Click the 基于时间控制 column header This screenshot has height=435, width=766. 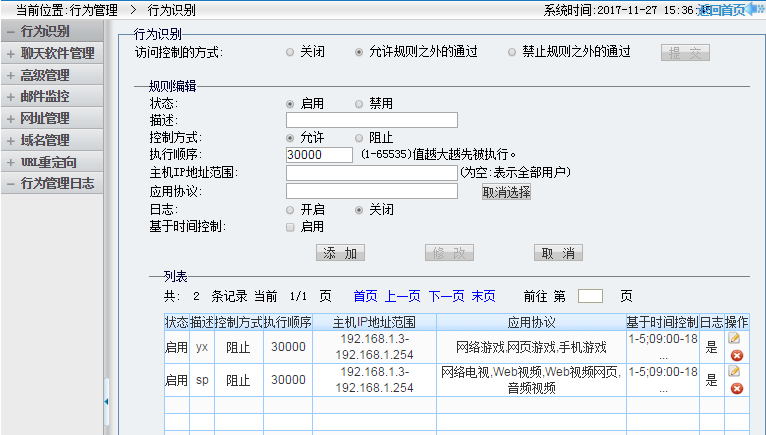[x=662, y=322]
